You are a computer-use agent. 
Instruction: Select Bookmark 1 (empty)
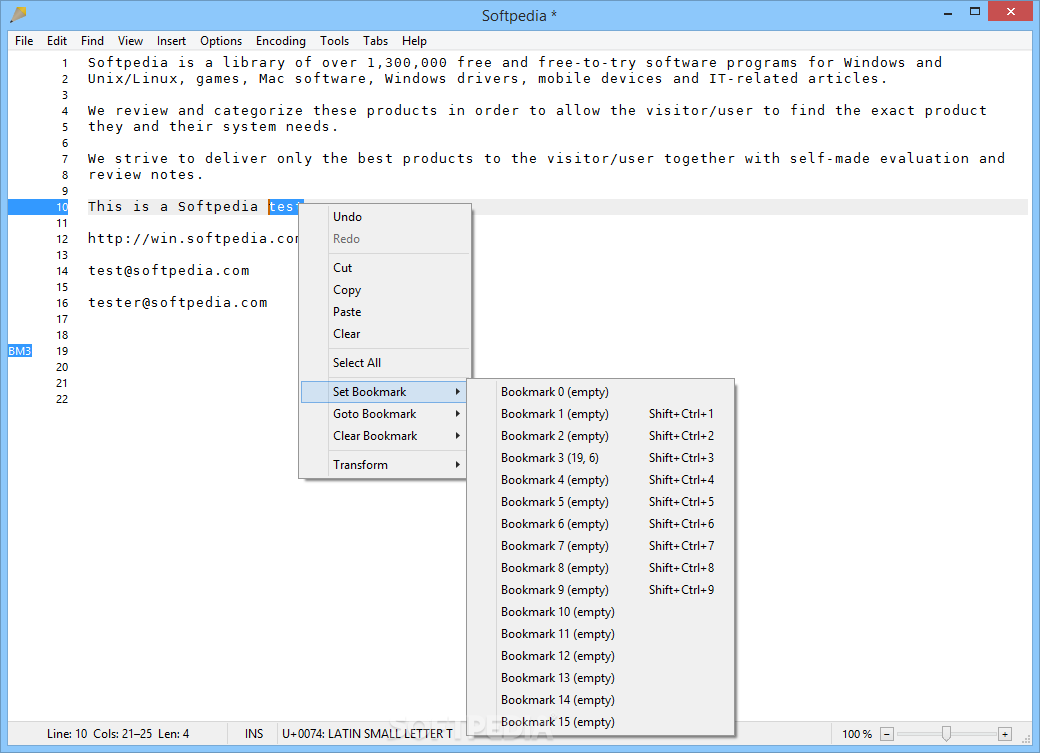(601, 414)
